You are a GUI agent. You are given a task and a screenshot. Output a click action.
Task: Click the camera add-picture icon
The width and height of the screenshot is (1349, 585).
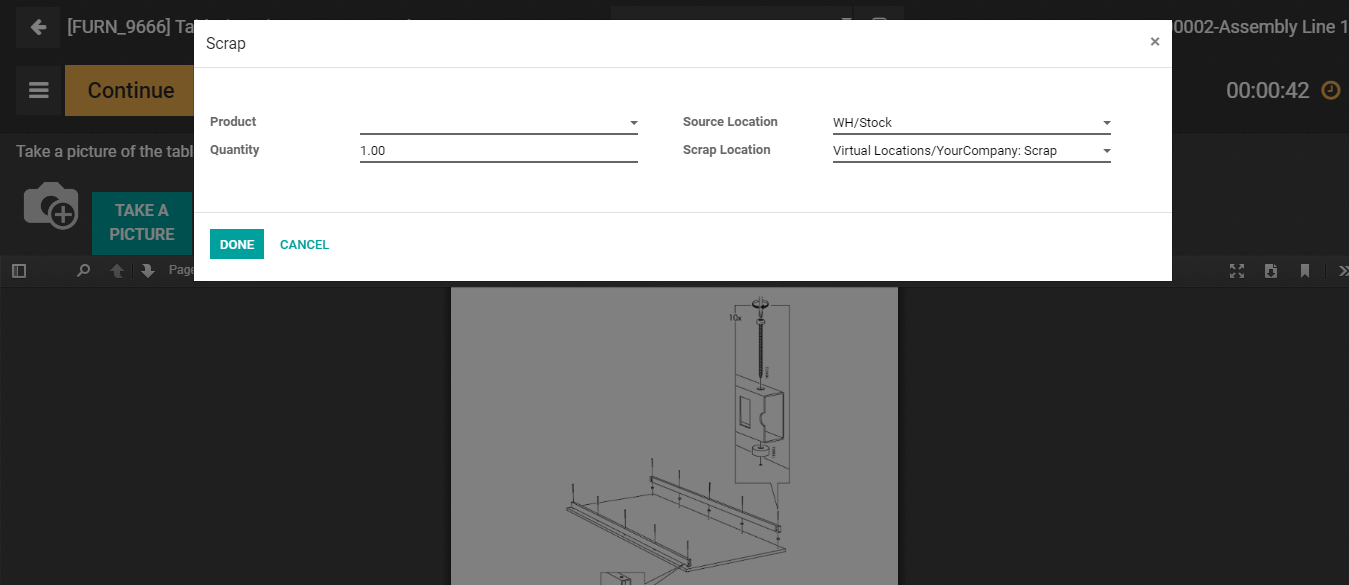click(51, 205)
